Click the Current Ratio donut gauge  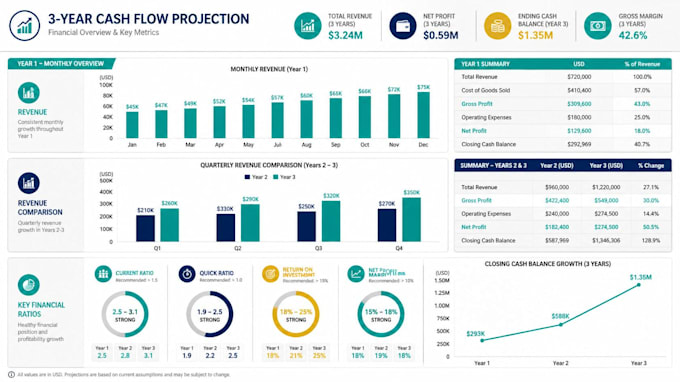tap(125, 314)
